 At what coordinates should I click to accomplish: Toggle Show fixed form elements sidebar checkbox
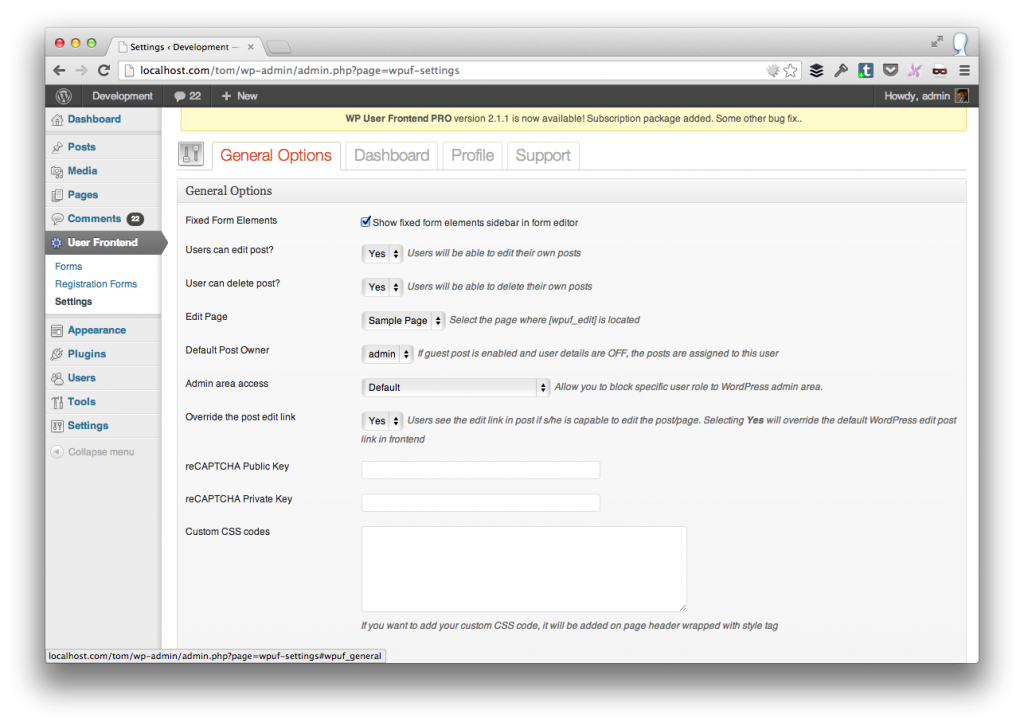[x=366, y=222]
